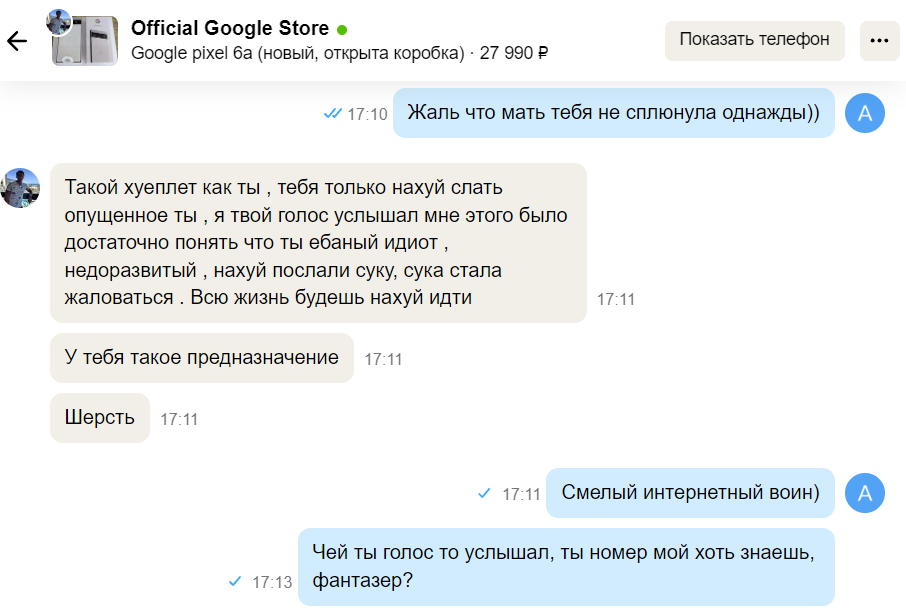Image resolution: width=906 pixels, height=611 pixels.
Task: Select the "Смелый интернетный воин)" message bubble
Action: [x=690, y=493]
